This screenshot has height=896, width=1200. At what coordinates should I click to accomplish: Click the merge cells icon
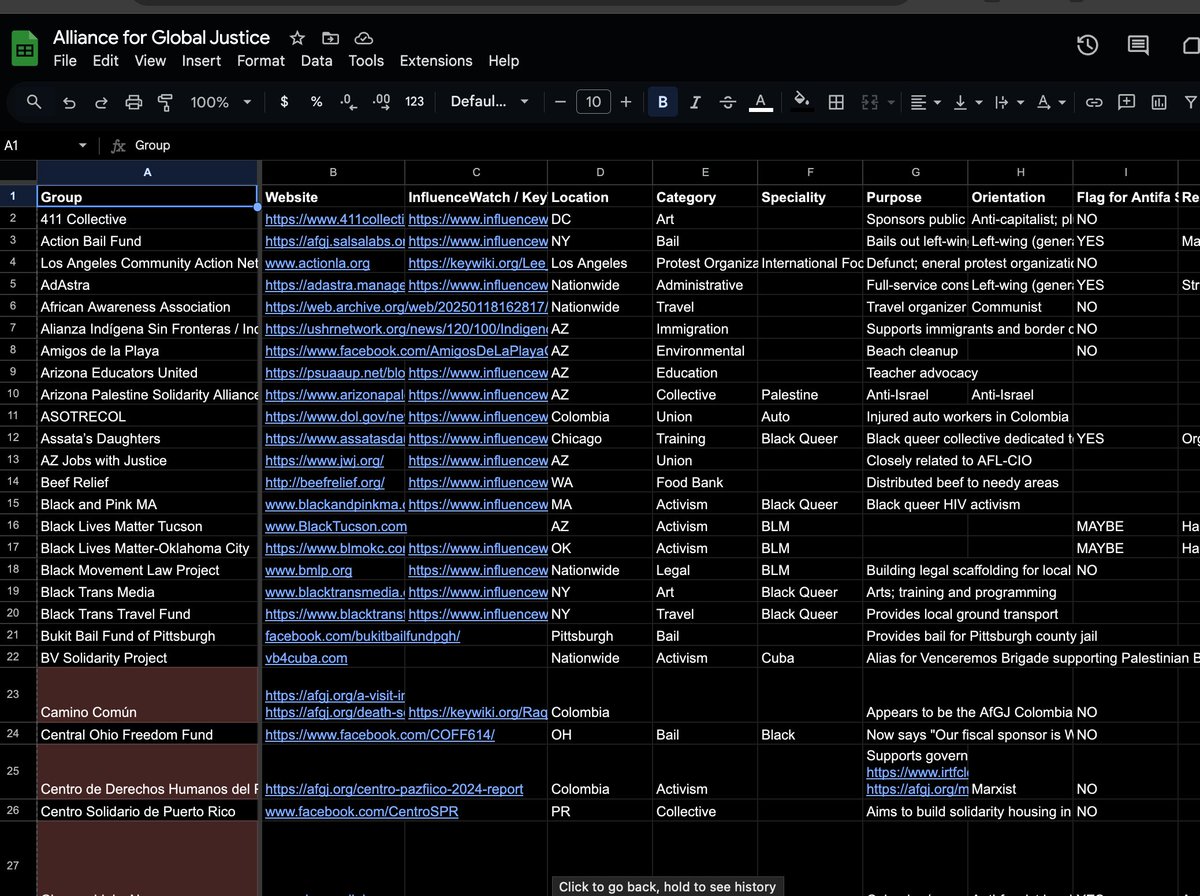[x=869, y=102]
